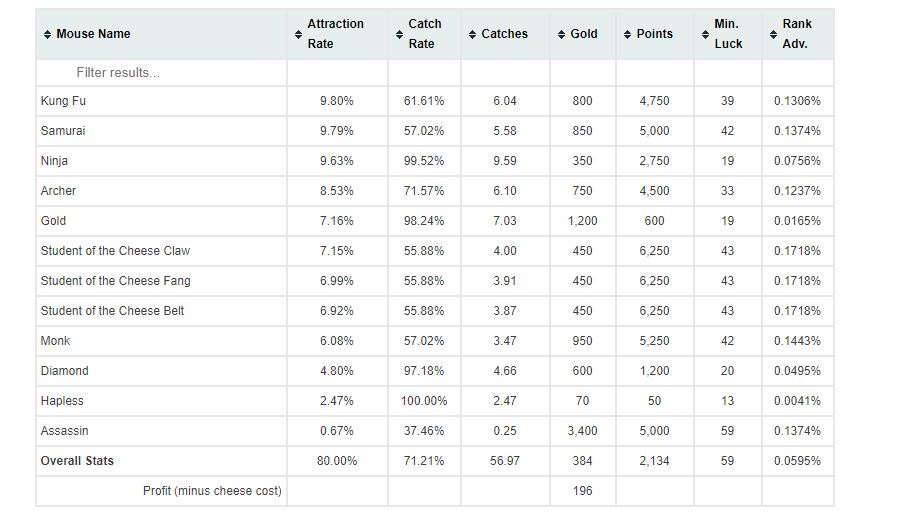This screenshot has height=530, width=903.
Task: Sort by Catch Rate arrow icon
Action: click(399, 35)
